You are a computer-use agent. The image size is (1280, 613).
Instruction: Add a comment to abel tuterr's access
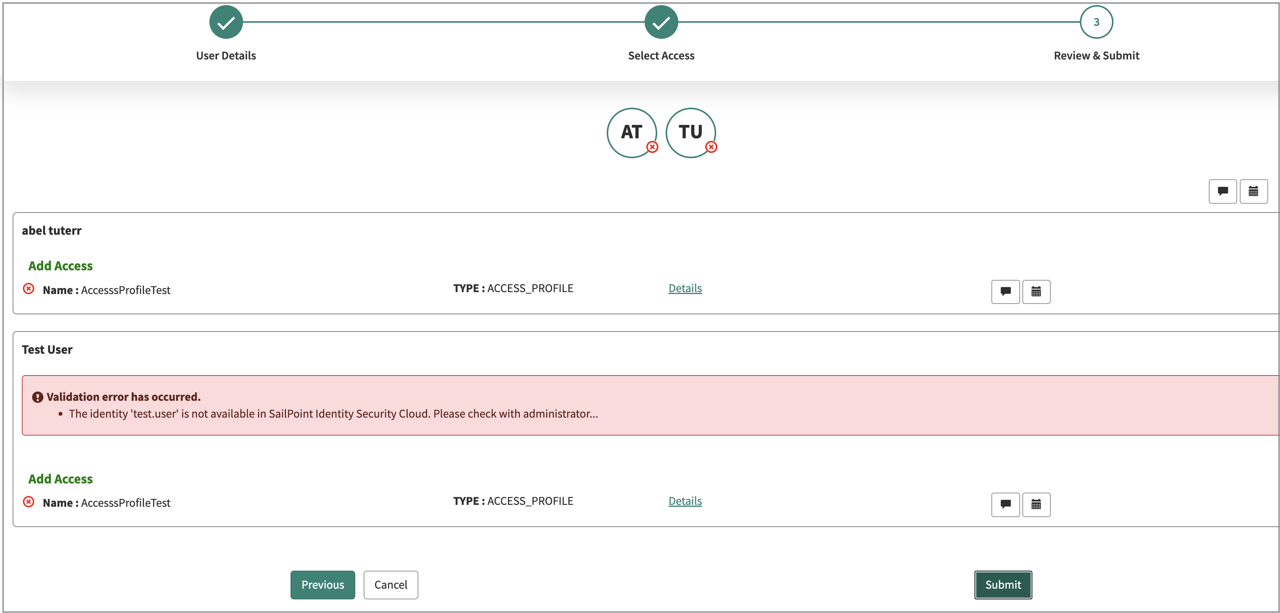tap(1005, 291)
